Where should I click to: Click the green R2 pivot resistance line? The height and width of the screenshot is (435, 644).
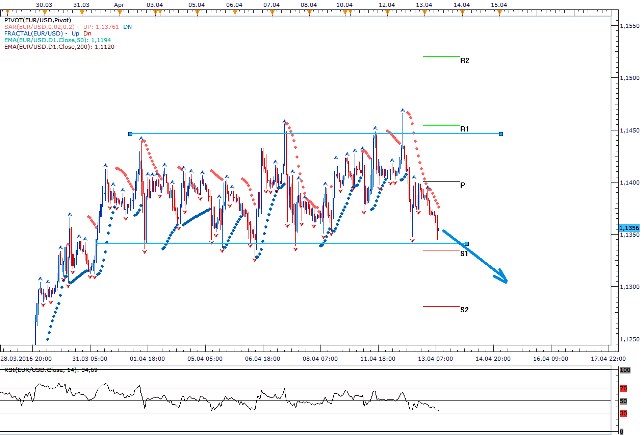(441, 56)
